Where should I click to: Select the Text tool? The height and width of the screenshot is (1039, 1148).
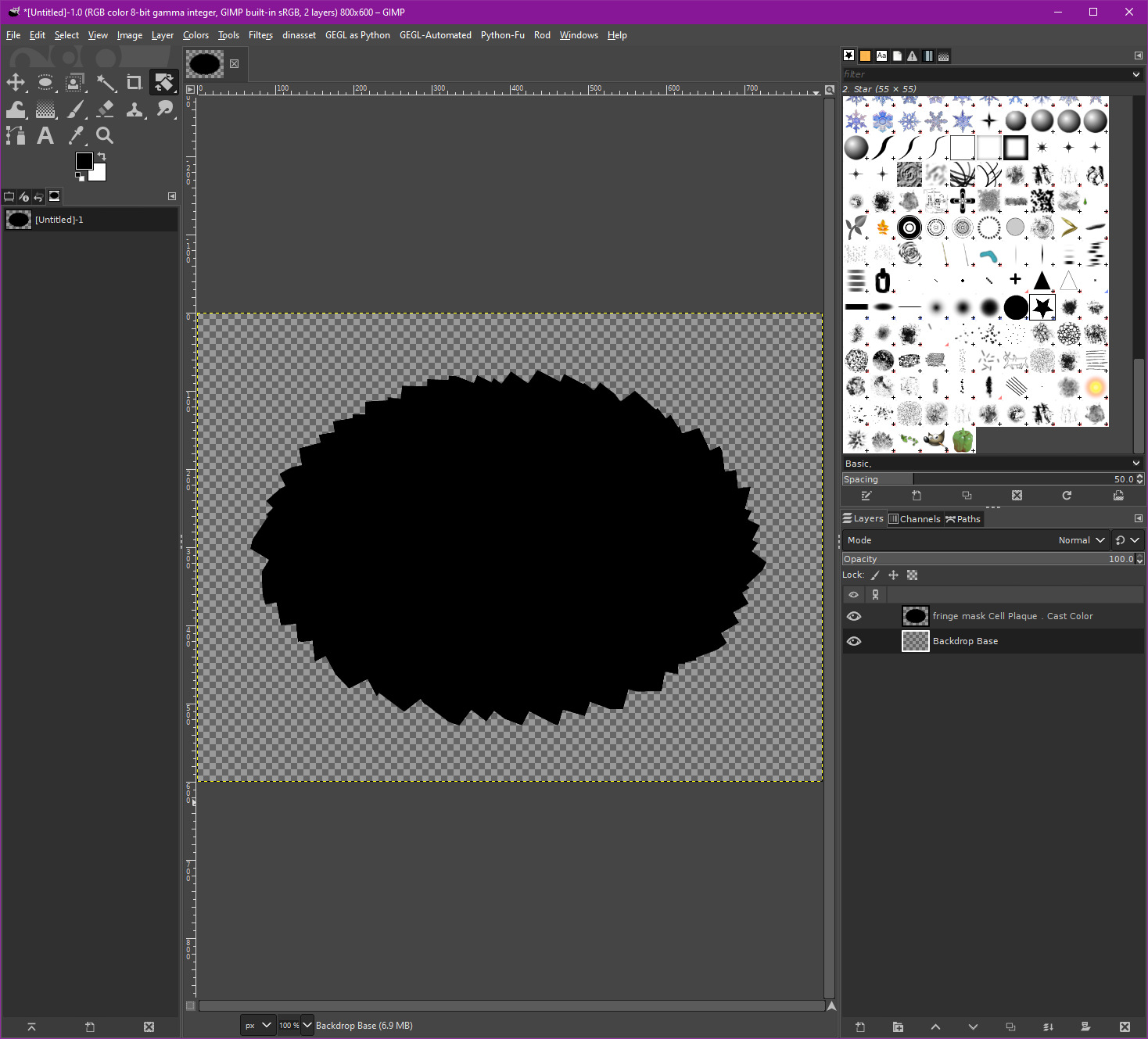[45, 136]
